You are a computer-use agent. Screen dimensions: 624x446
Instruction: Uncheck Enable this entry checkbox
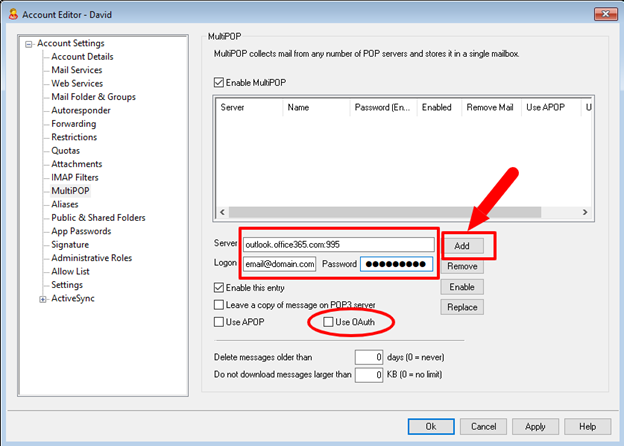[x=220, y=287]
